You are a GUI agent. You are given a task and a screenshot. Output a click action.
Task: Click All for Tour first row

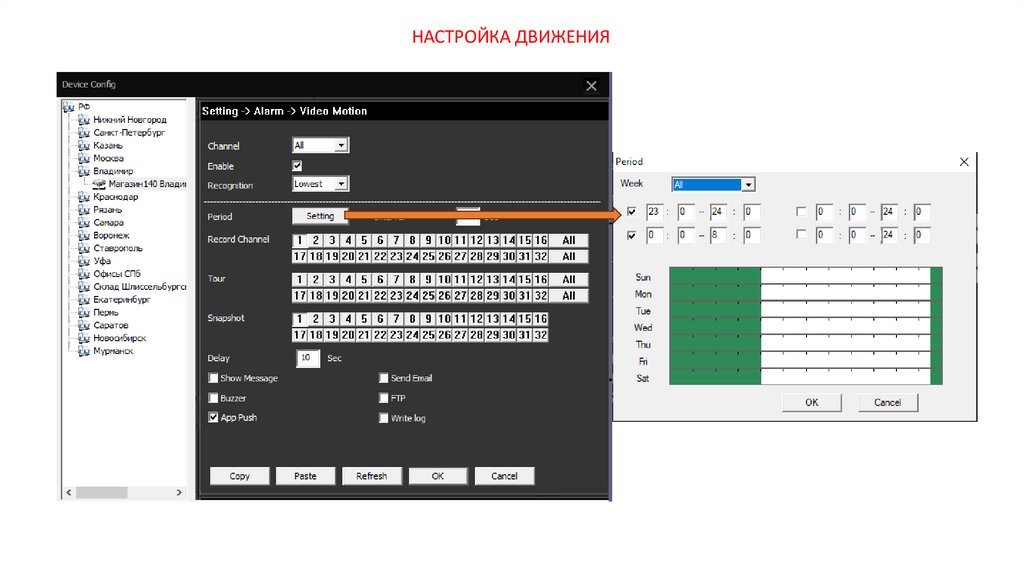click(x=569, y=279)
